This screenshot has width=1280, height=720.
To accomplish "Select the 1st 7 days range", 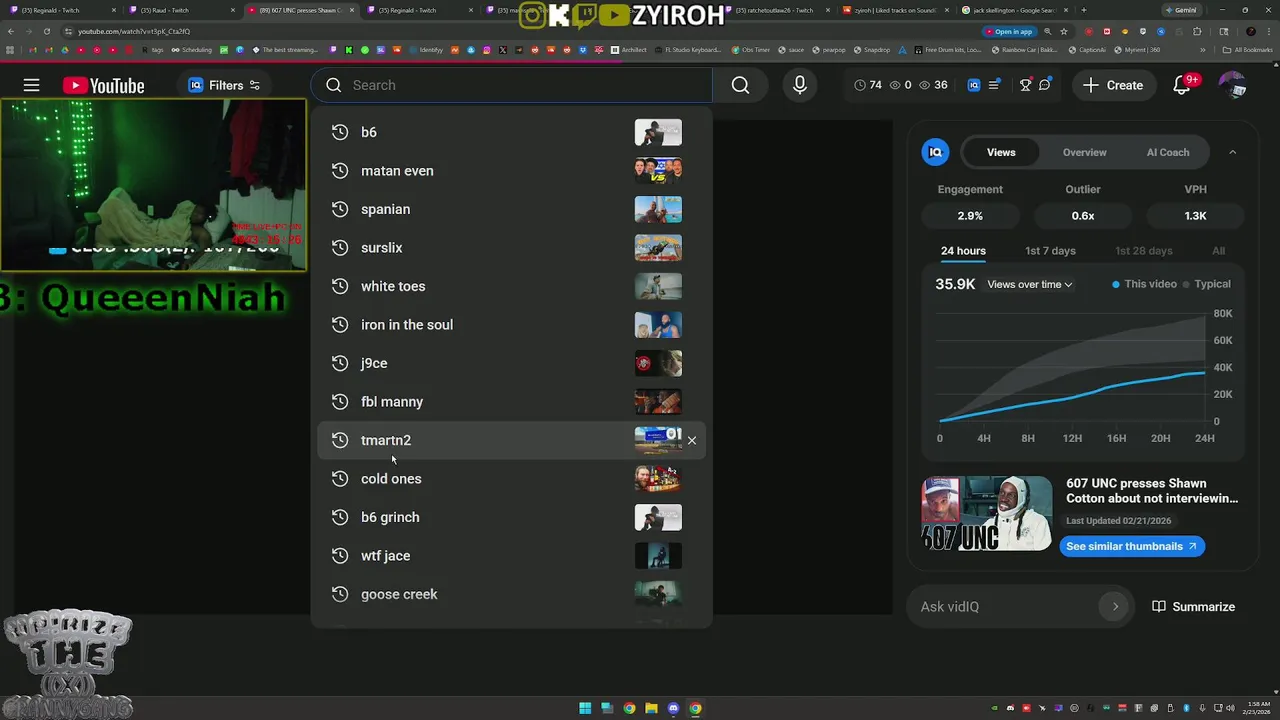I will (1050, 251).
